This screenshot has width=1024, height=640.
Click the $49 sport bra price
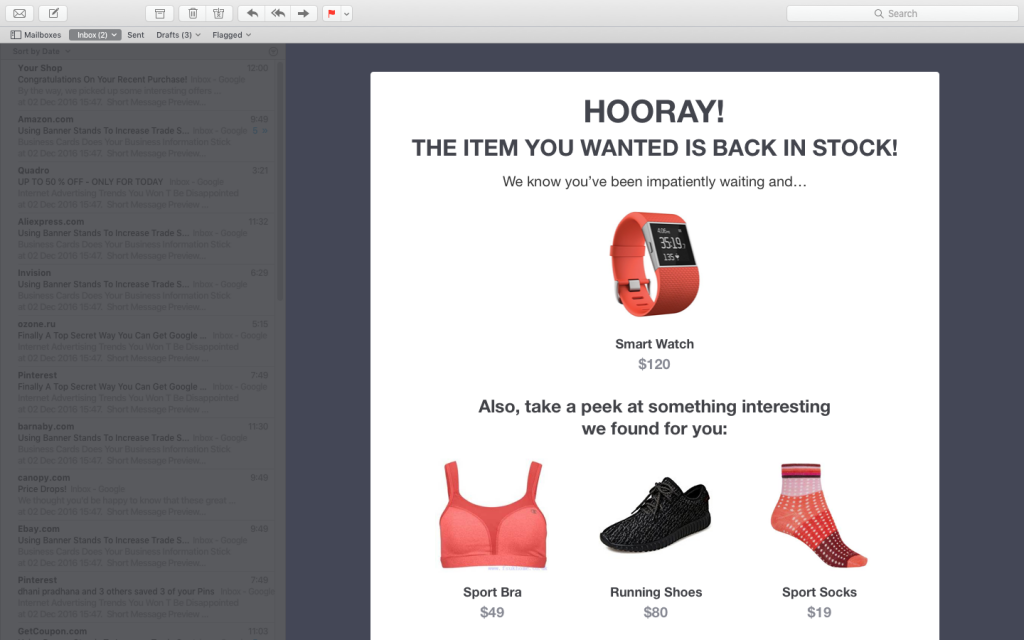pos(492,613)
